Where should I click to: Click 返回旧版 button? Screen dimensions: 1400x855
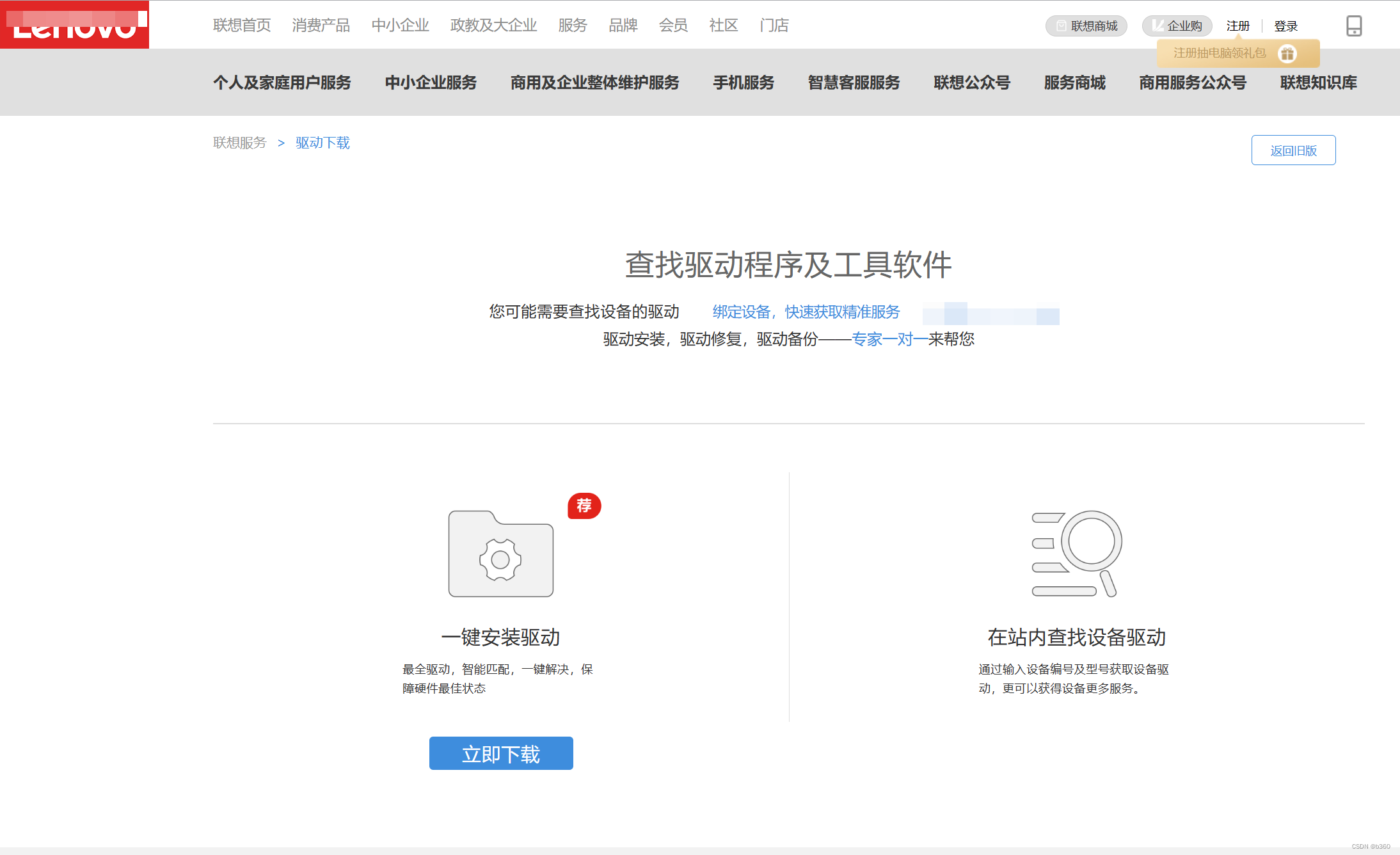[x=1293, y=150]
